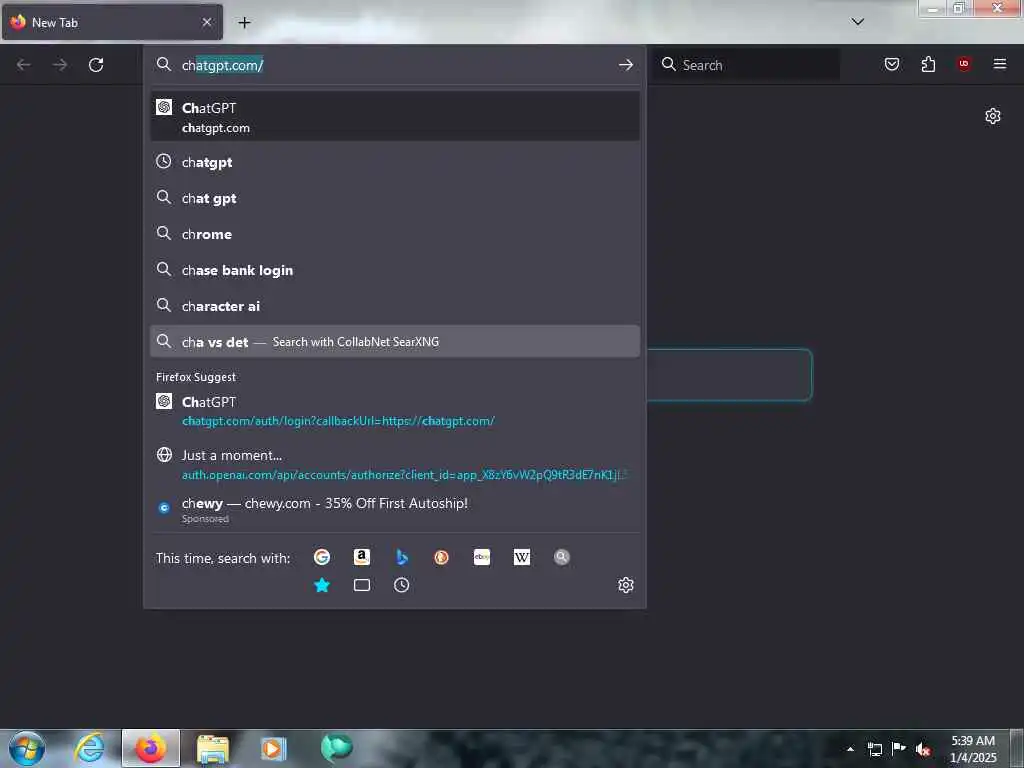Click the Firefox taskbar icon
Viewport: 1024px width, 768px height.
pyautogui.click(x=151, y=748)
